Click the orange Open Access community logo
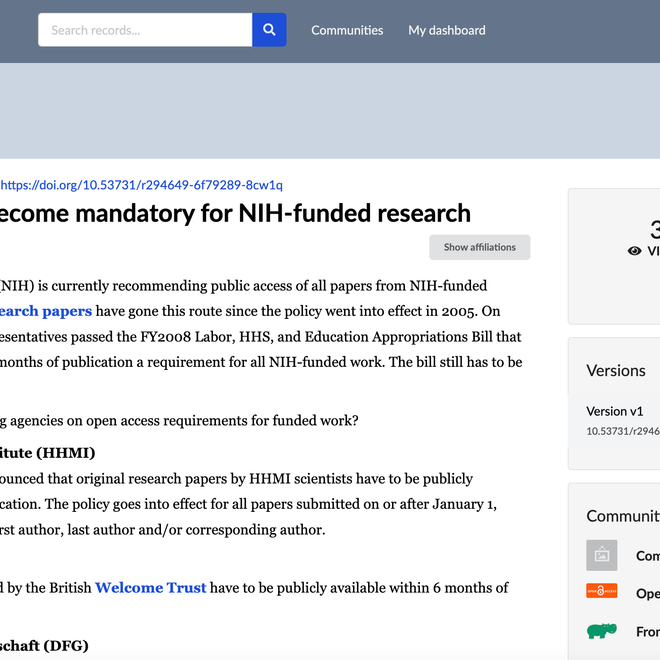Screen dimensions: 660x660 [601, 591]
